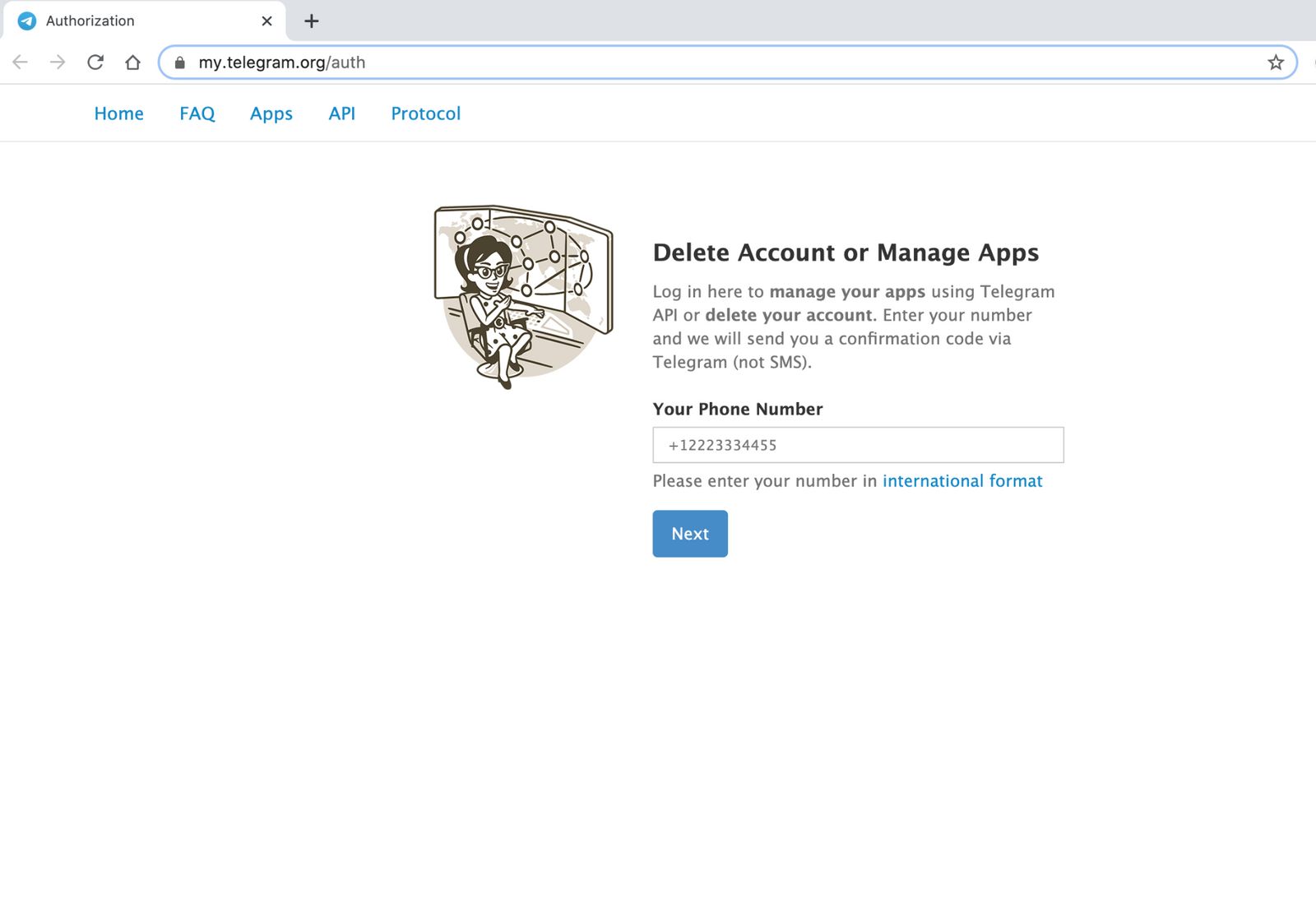Image resolution: width=1316 pixels, height=922 pixels.
Task: Click the browser forward arrow
Action: [x=58, y=63]
